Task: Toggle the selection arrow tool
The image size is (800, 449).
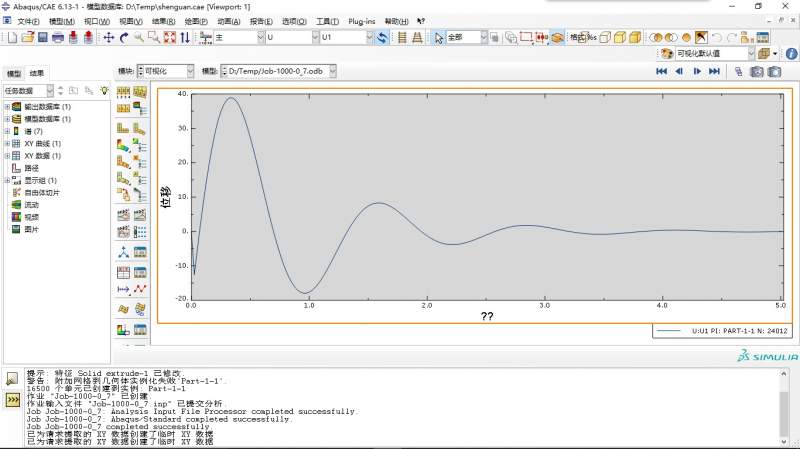Action: 438,37
